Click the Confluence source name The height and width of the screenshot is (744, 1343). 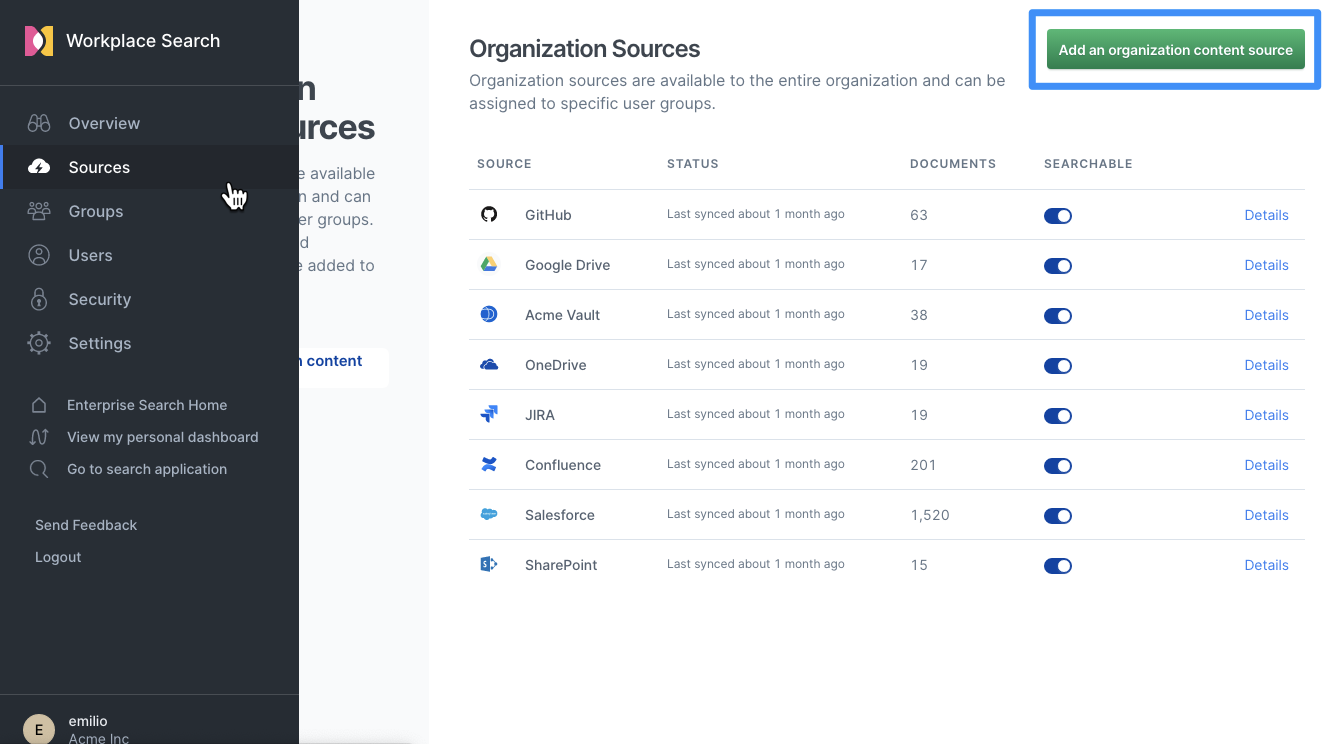click(x=563, y=465)
